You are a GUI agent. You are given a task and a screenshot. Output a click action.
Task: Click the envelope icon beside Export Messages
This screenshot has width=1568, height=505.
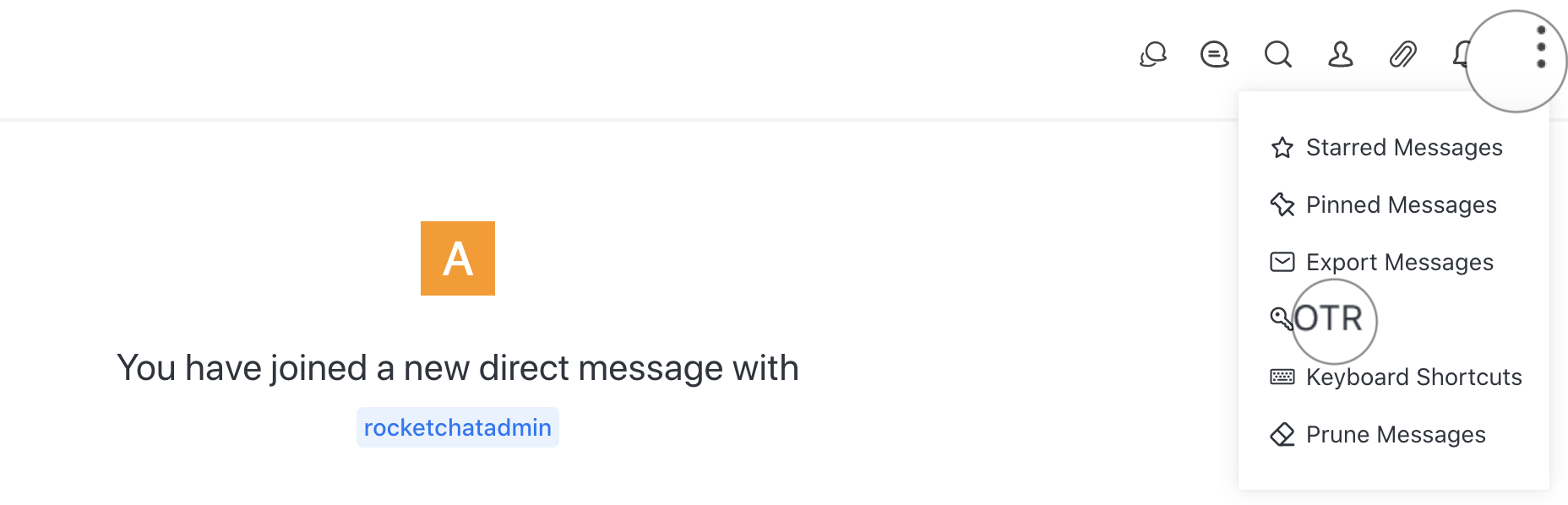[x=1282, y=263]
